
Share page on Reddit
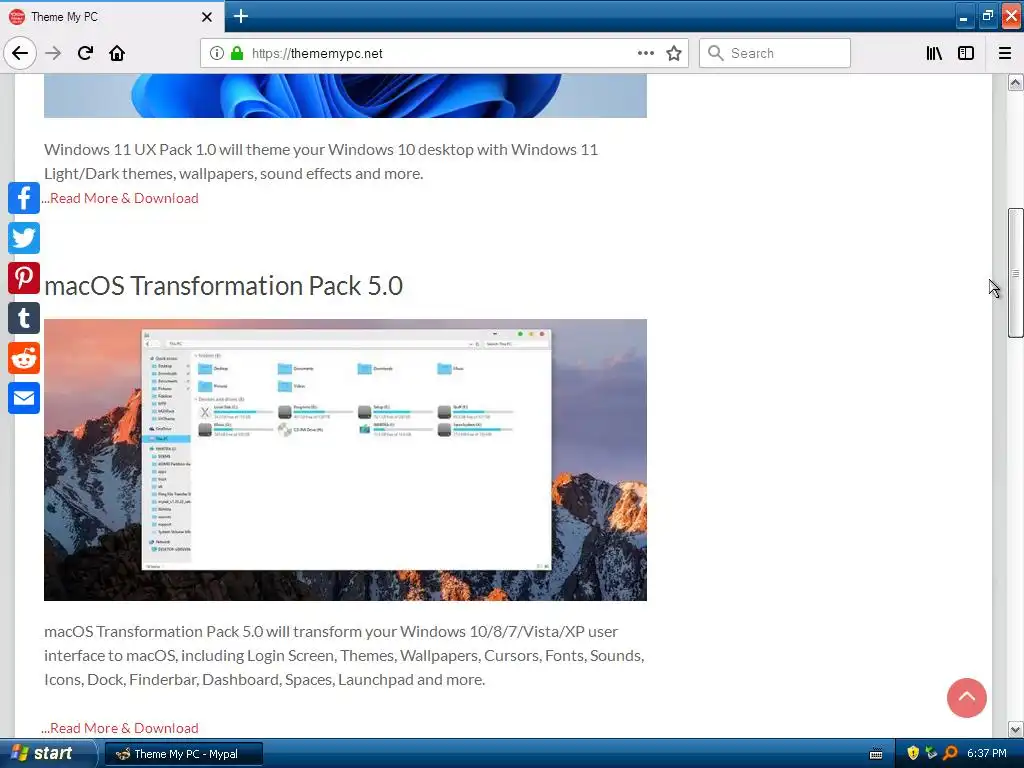[x=24, y=358]
